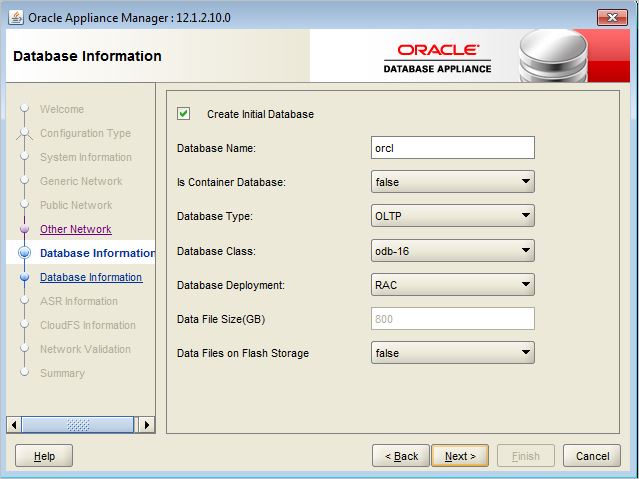Click the System Information step

coord(86,157)
